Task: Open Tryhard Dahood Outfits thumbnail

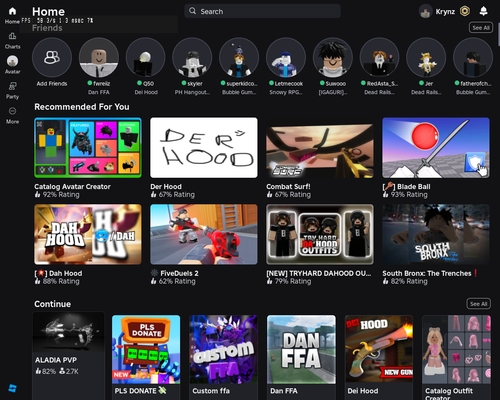Action: pyautogui.click(x=320, y=234)
